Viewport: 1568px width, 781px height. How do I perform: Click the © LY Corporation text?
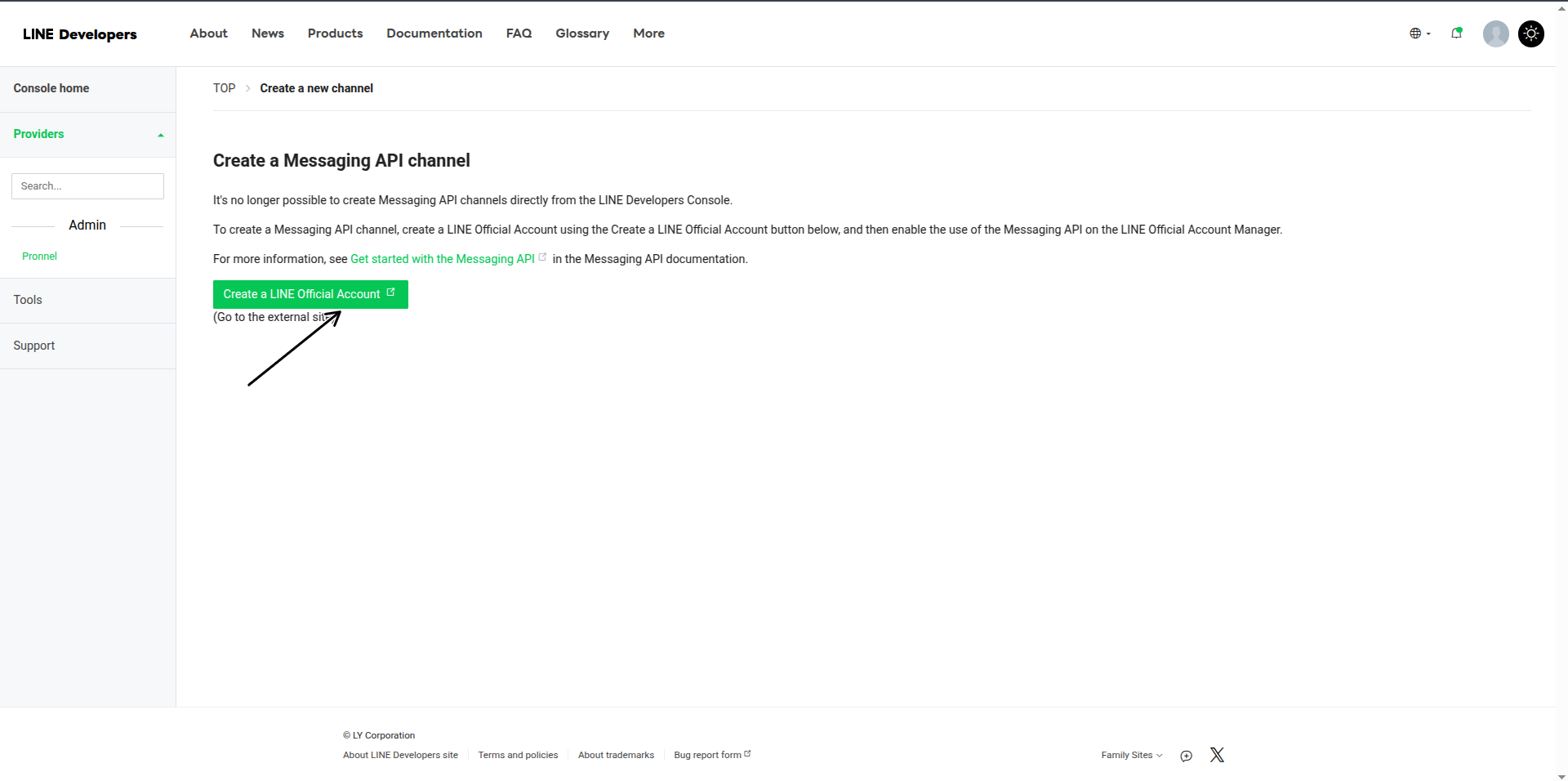click(379, 735)
